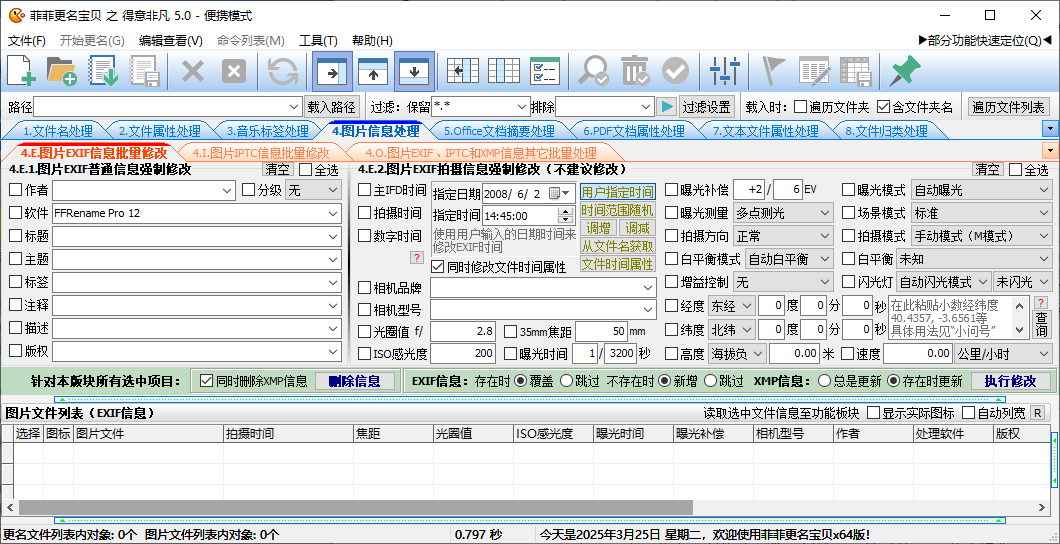This screenshot has height=544, width=1060.
Task: Uncheck the 含文件夹名 checkbox
Action: tap(883, 107)
